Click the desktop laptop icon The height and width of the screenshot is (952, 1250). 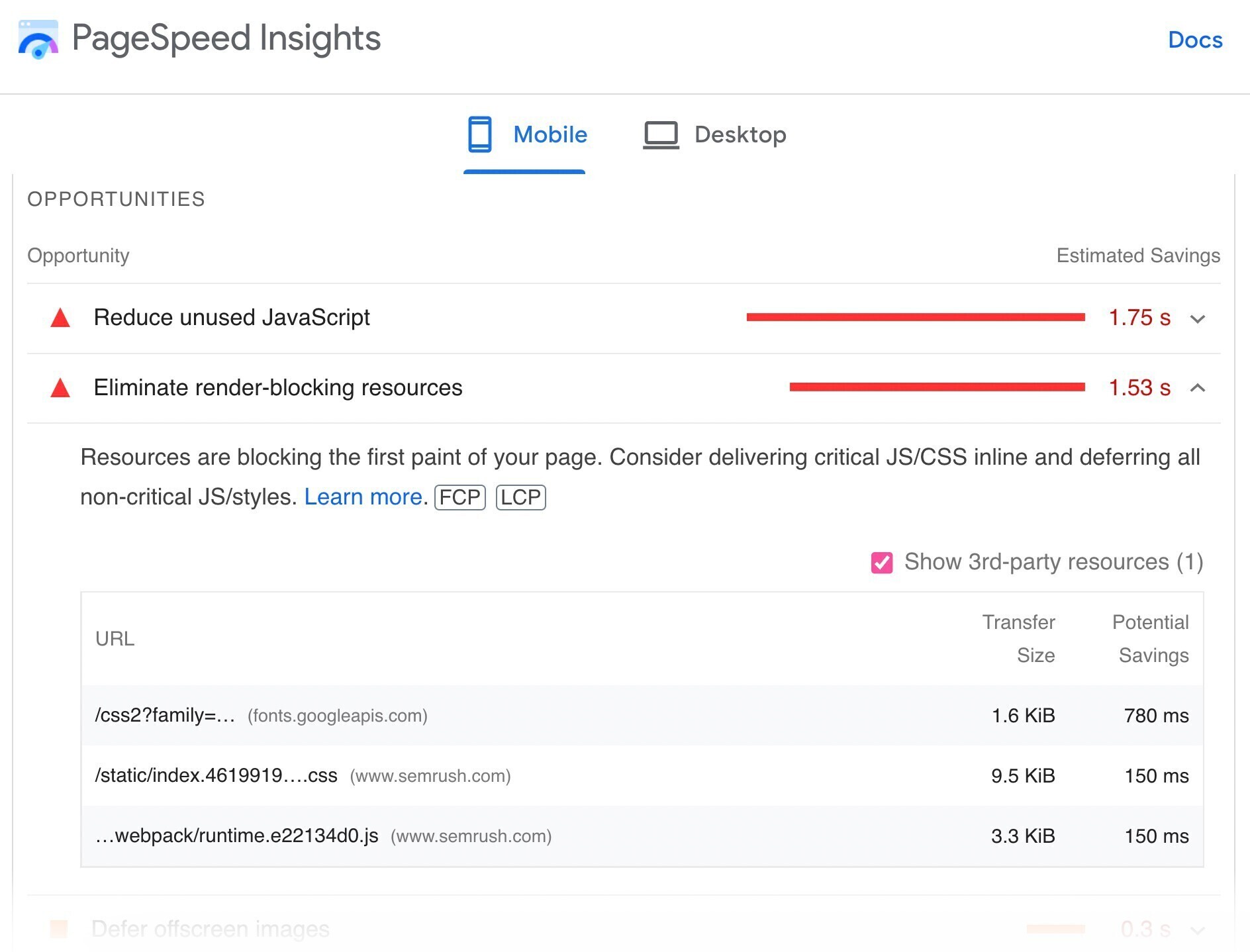pos(661,135)
